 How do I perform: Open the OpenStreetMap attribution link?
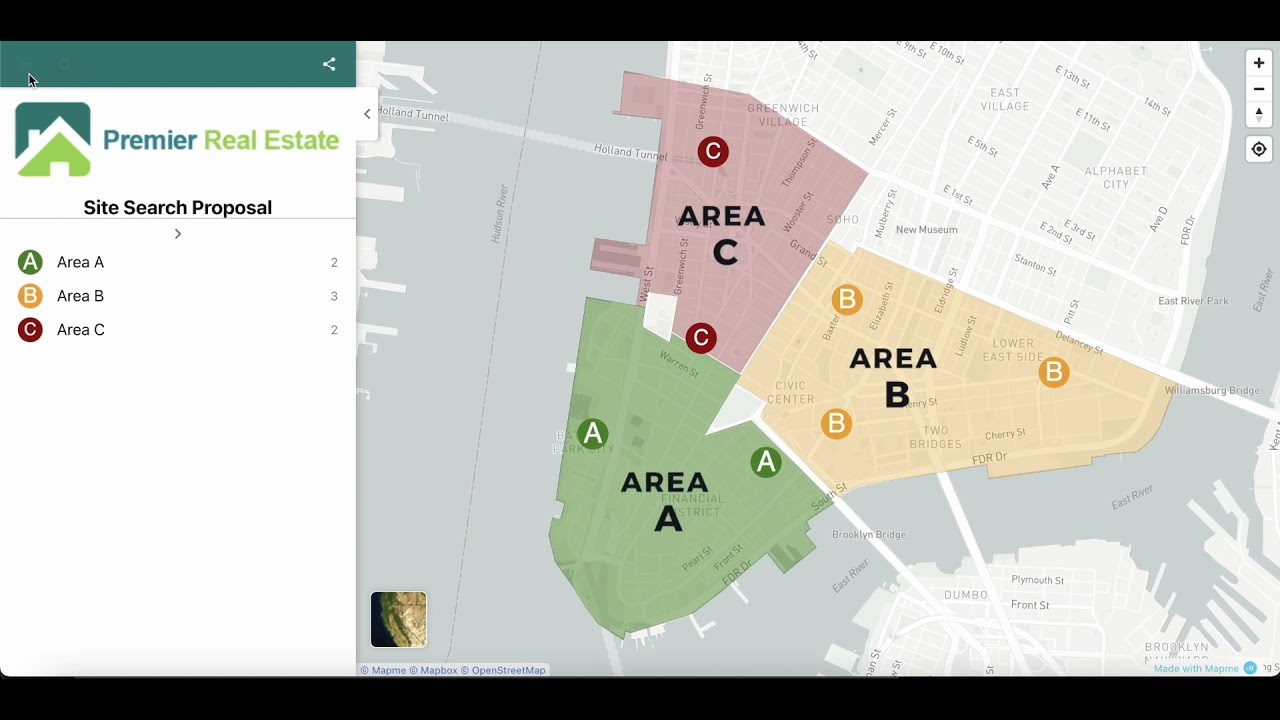point(503,671)
